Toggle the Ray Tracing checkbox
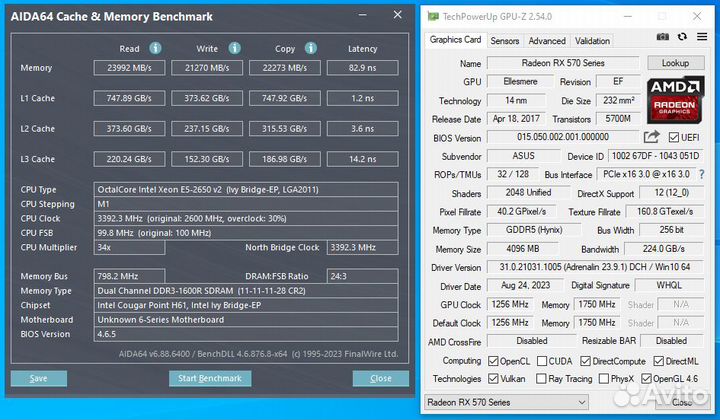The image size is (720, 420). pyautogui.click(x=541, y=379)
